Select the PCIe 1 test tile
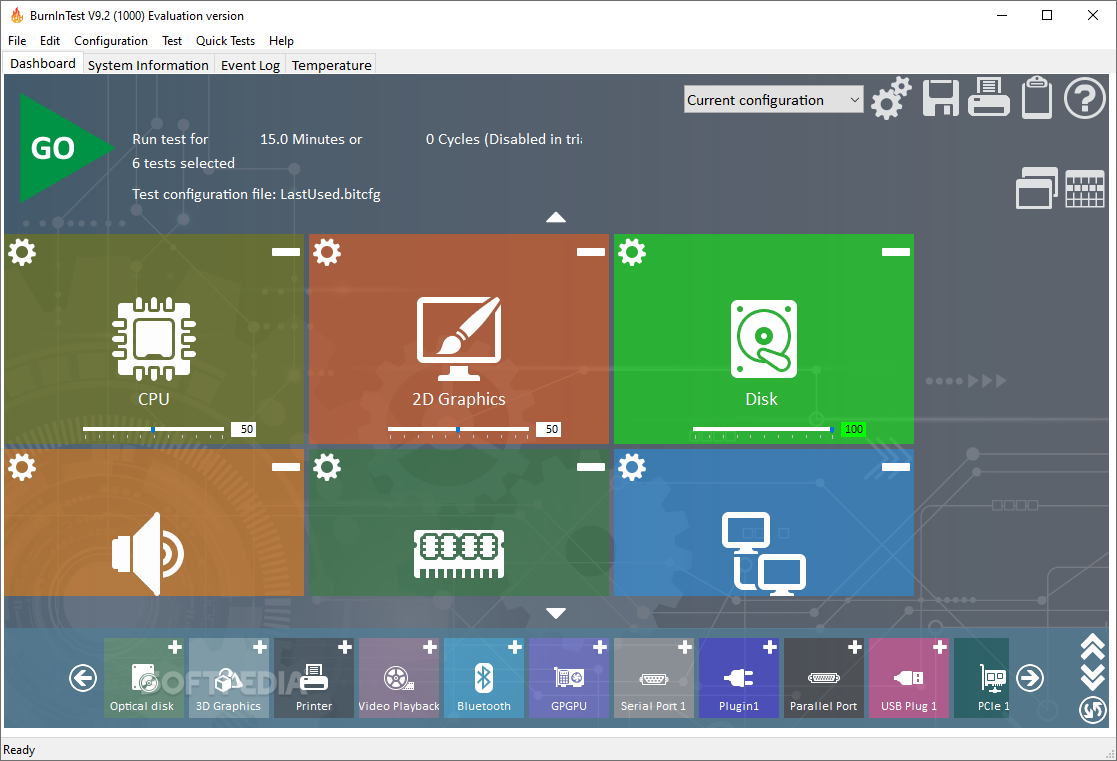Screen dimensions: 1117x761 [982, 678]
